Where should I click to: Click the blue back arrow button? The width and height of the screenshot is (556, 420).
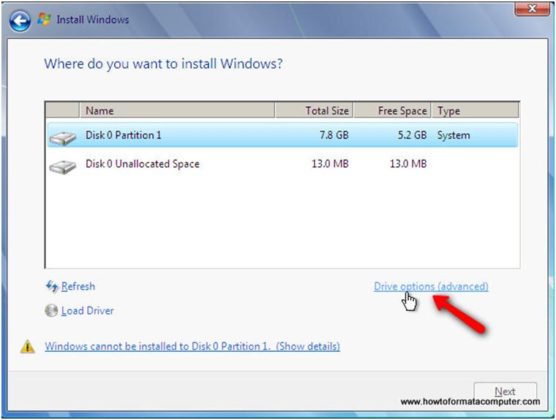click(x=20, y=21)
